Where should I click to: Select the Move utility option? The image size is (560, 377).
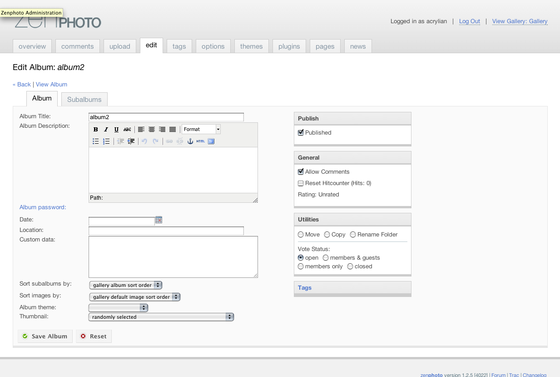coord(301,235)
